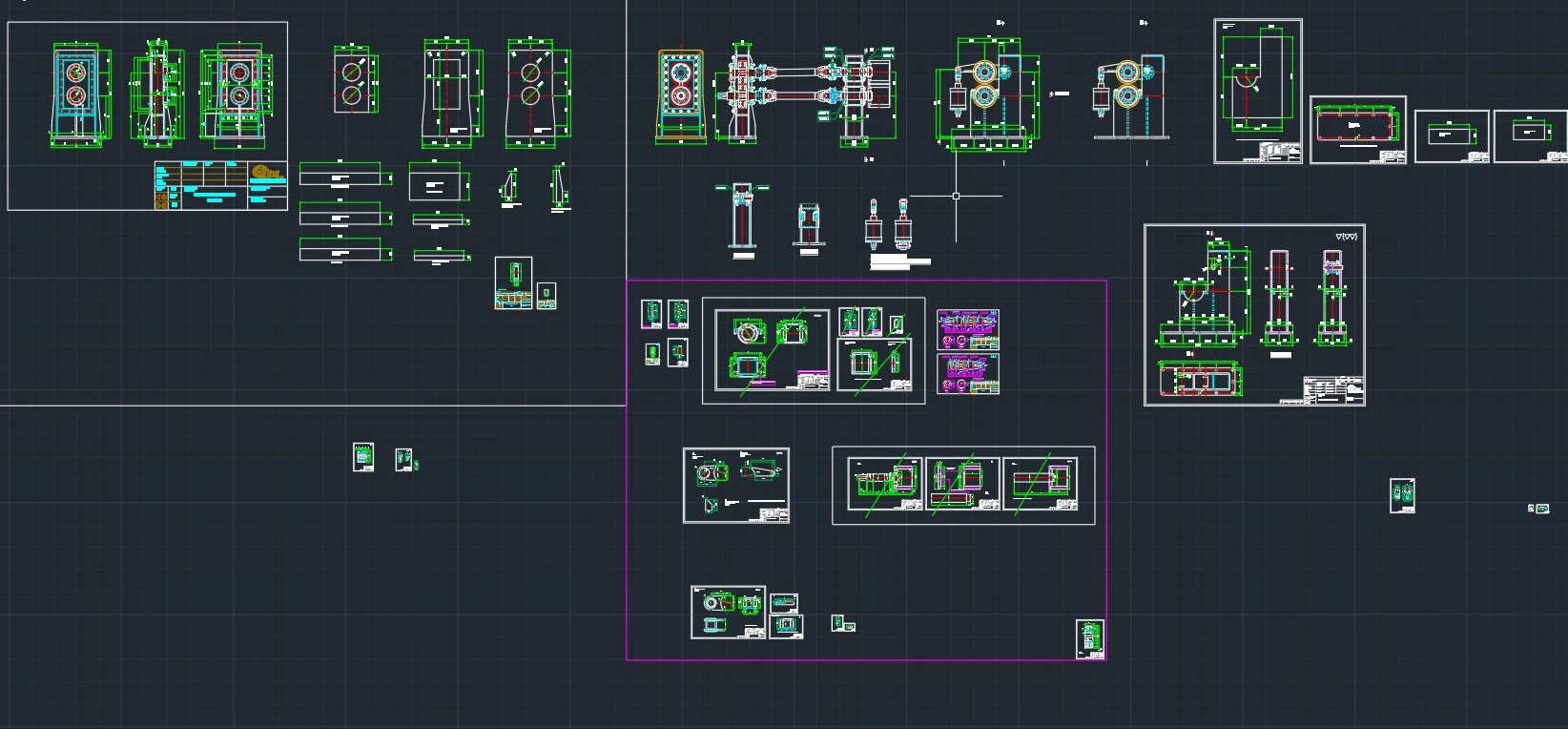
Task: Click the crosshair cursor pickbox
Action: coord(956,197)
